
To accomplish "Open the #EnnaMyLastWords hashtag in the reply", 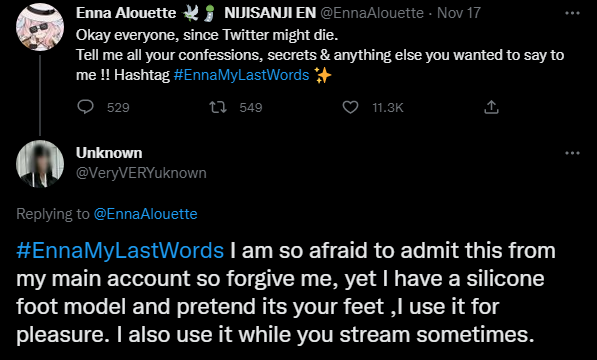I will click(120, 251).
